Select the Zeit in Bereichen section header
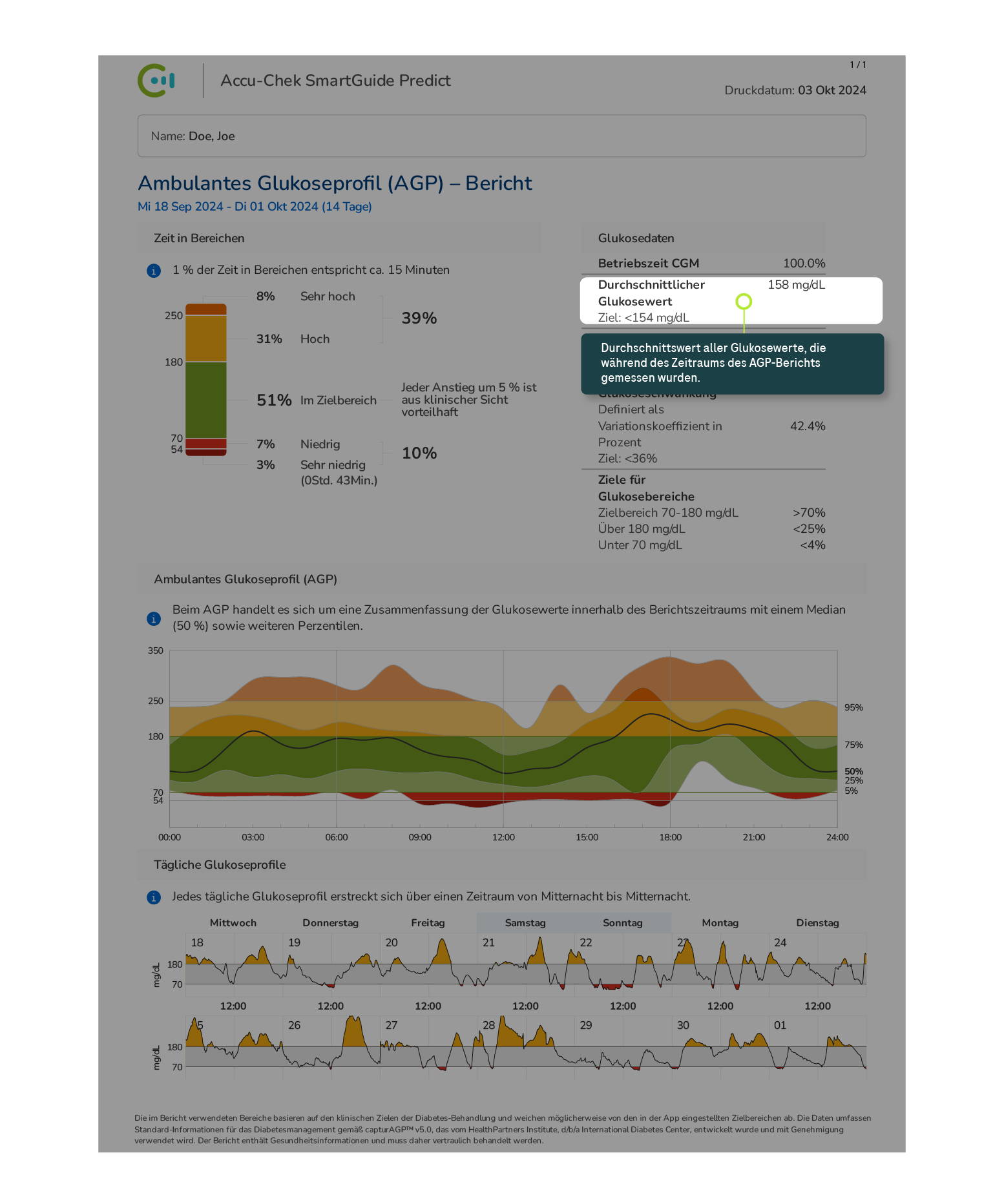1004x1204 pixels. 339,238
